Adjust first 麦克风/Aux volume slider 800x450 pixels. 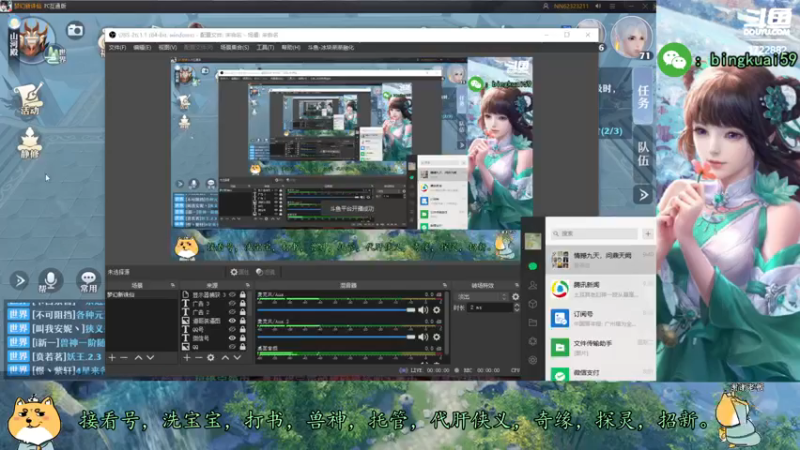336,310
